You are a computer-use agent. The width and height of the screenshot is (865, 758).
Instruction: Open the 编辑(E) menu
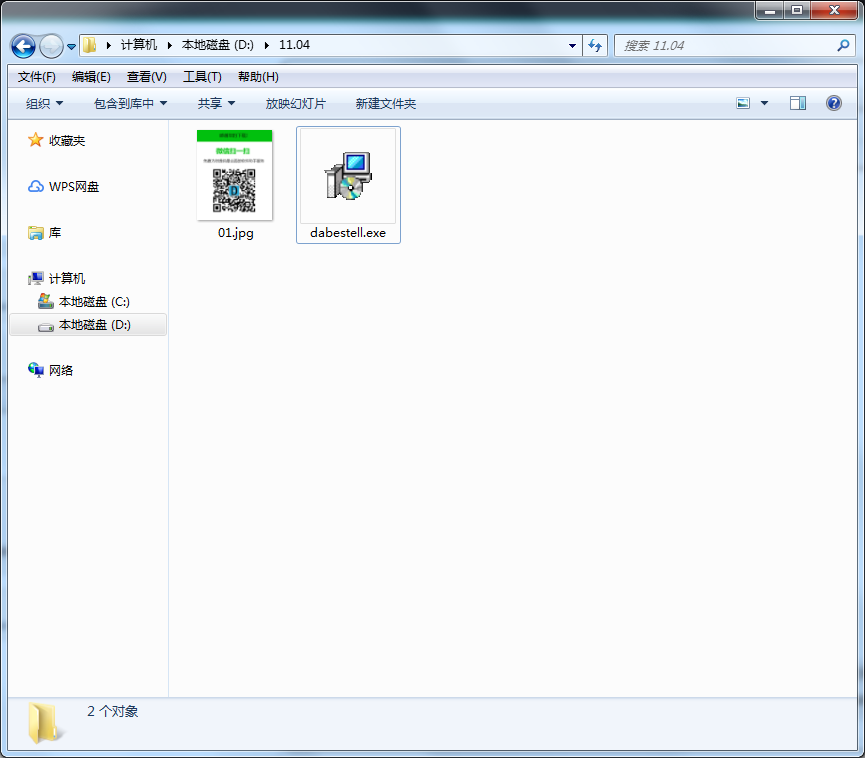pyautogui.click(x=91, y=77)
